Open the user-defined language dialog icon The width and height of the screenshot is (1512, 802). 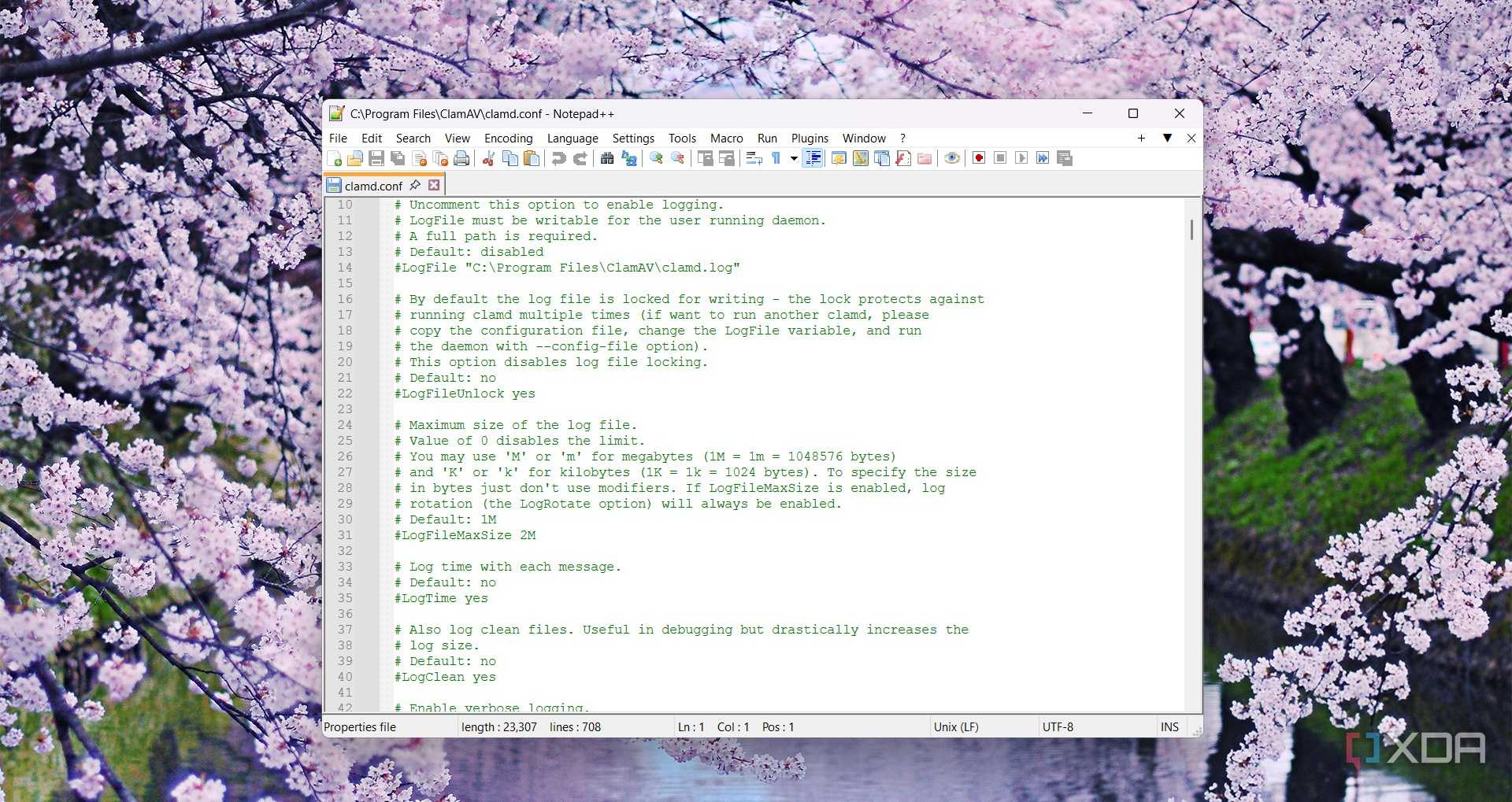pyautogui.click(x=839, y=159)
